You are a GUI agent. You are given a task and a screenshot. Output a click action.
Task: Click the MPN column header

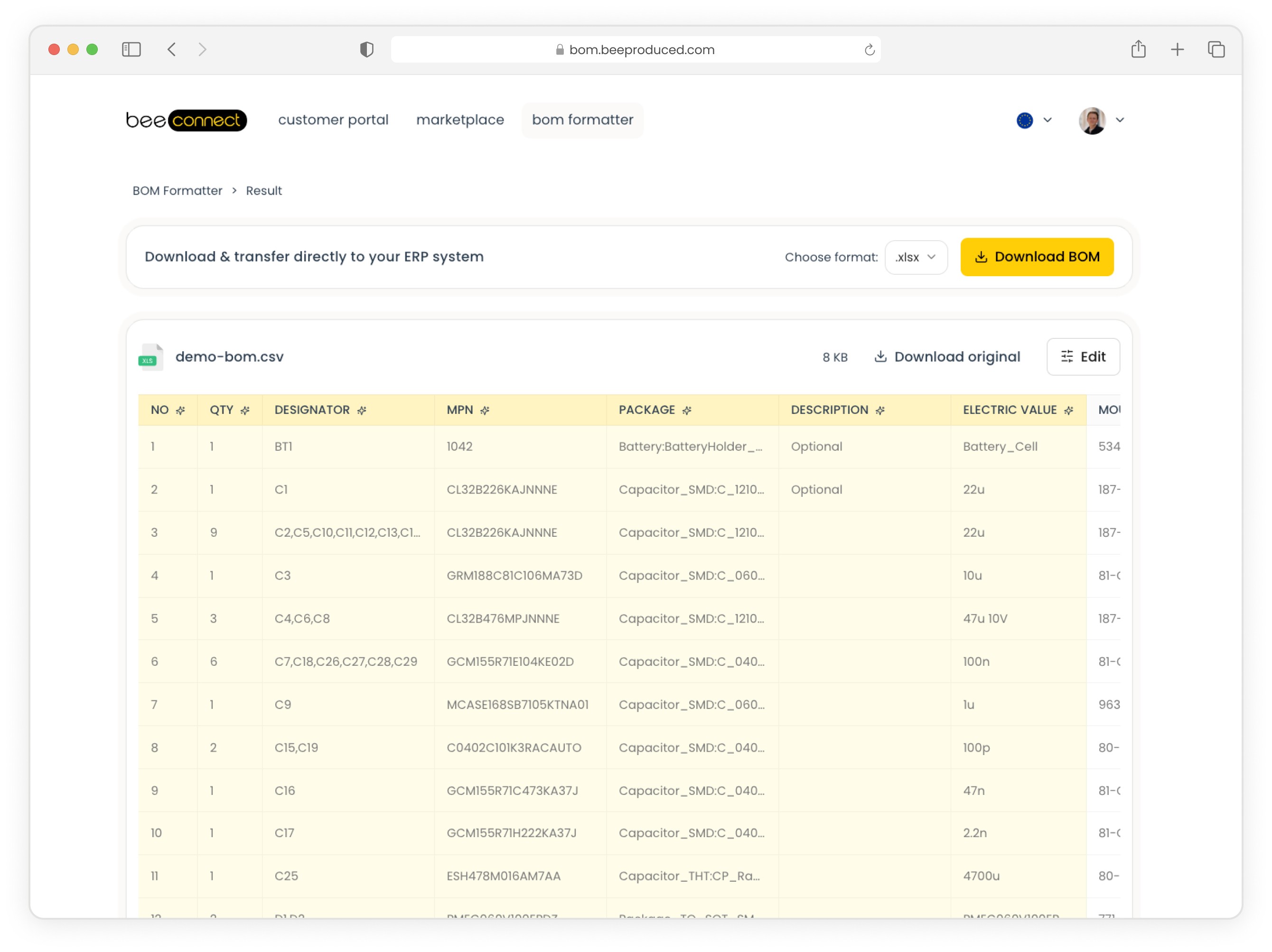pos(520,411)
